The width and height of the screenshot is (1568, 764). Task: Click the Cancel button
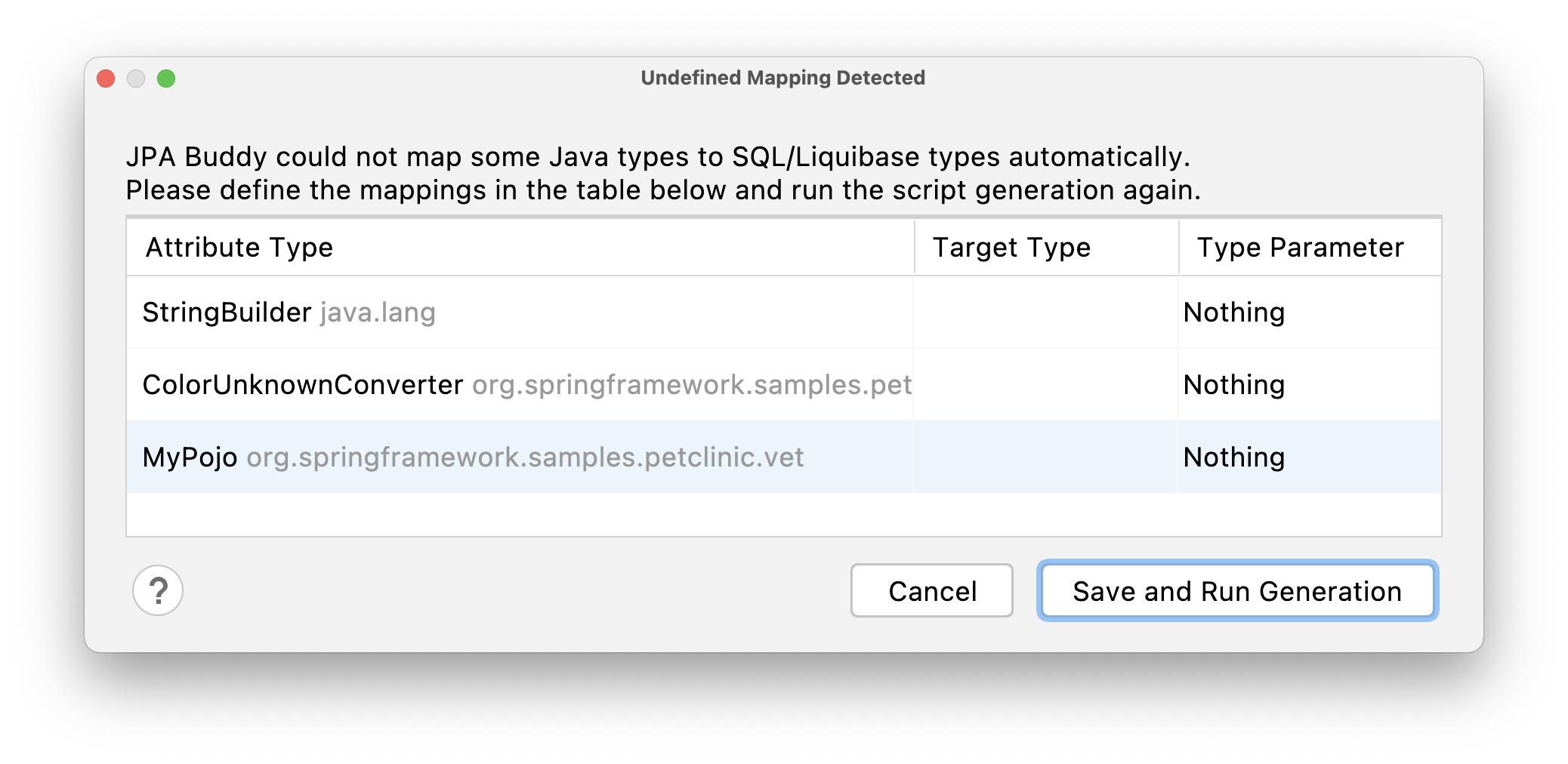tap(931, 591)
